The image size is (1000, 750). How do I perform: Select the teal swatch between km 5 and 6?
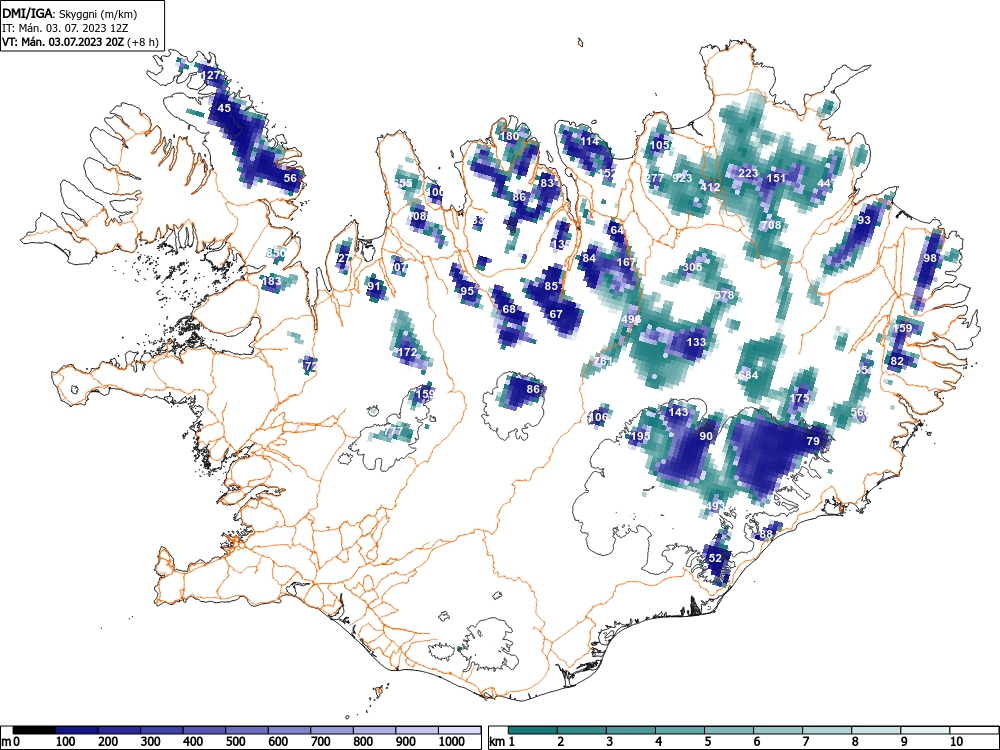point(729,730)
